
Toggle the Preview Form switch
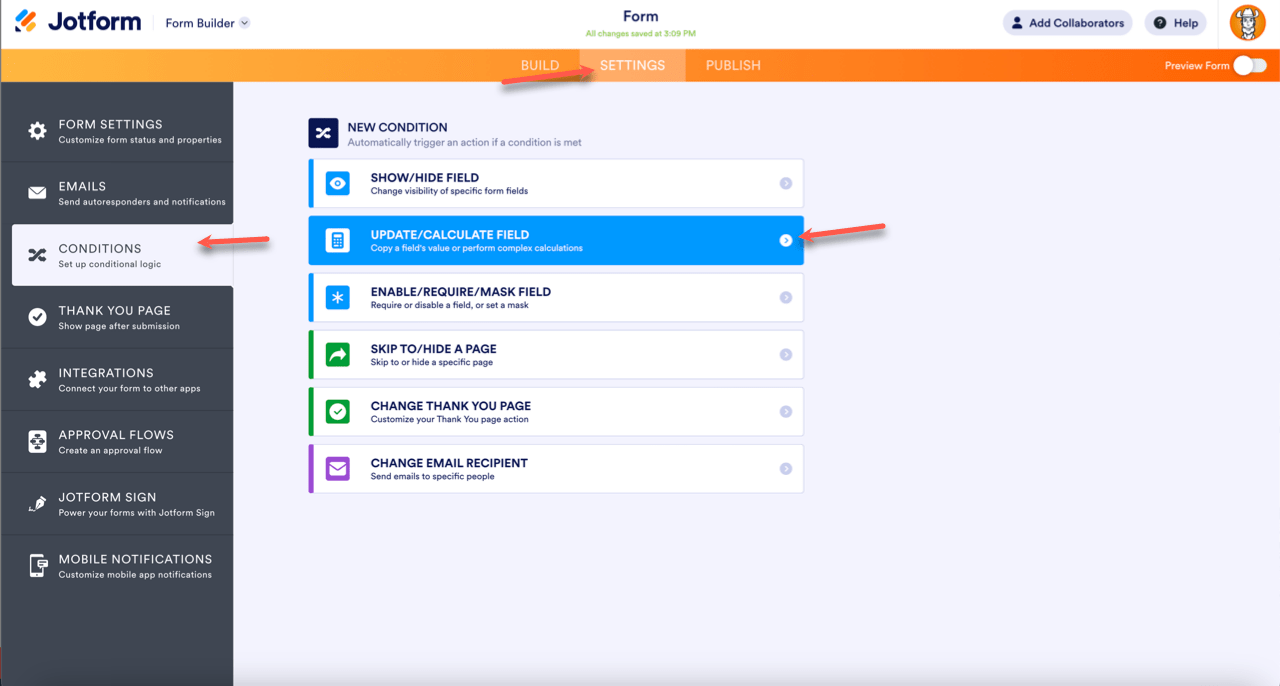pyautogui.click(x=1249, y=65)
